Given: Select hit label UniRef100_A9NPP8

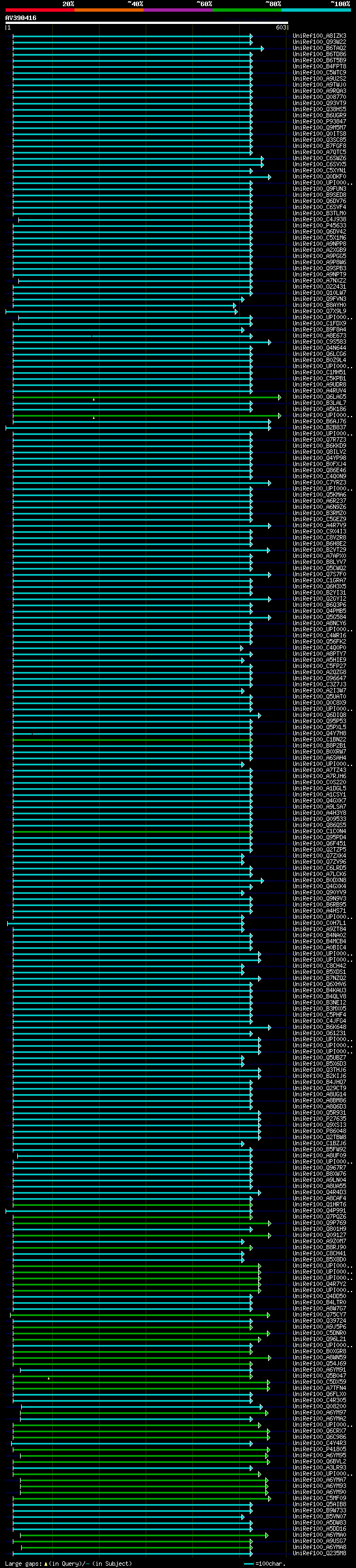Looking at the screenshot, I should click(x=319, y=244).
